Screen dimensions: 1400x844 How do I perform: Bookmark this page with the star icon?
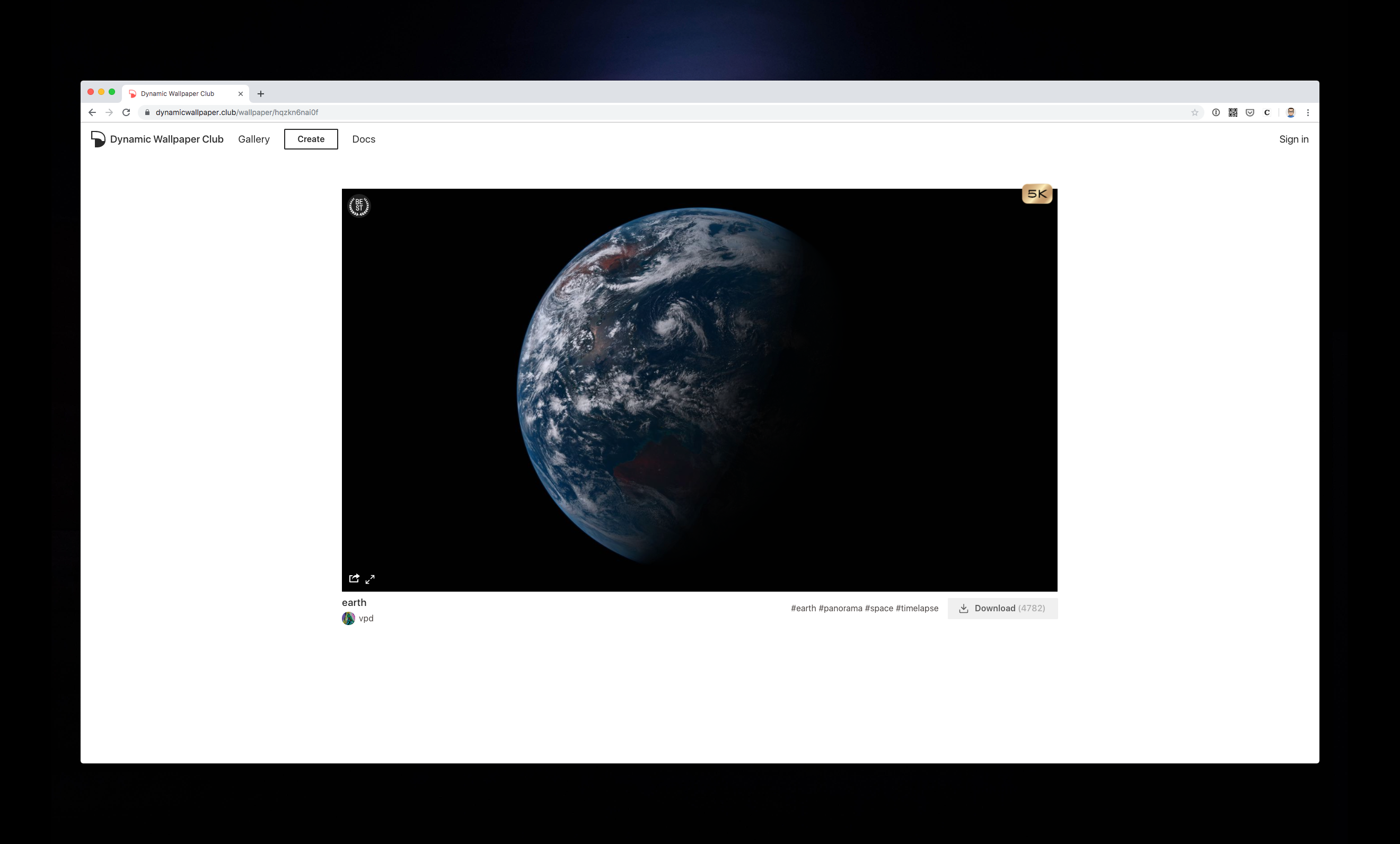(x=1194, y=112)
